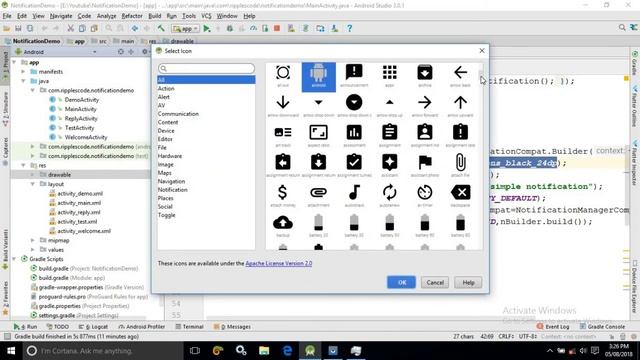Open the VCS menu

(206, 16)
